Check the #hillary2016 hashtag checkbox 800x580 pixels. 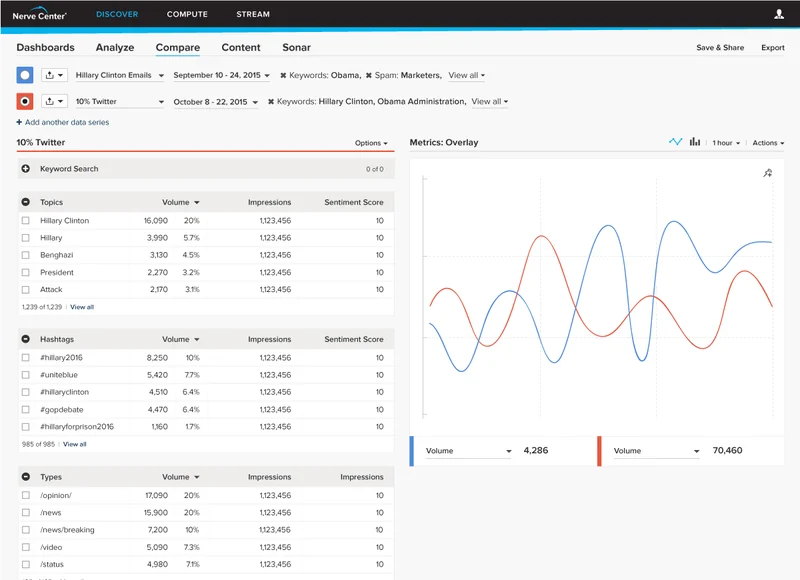pyautogui.click(x=26, y=358)
